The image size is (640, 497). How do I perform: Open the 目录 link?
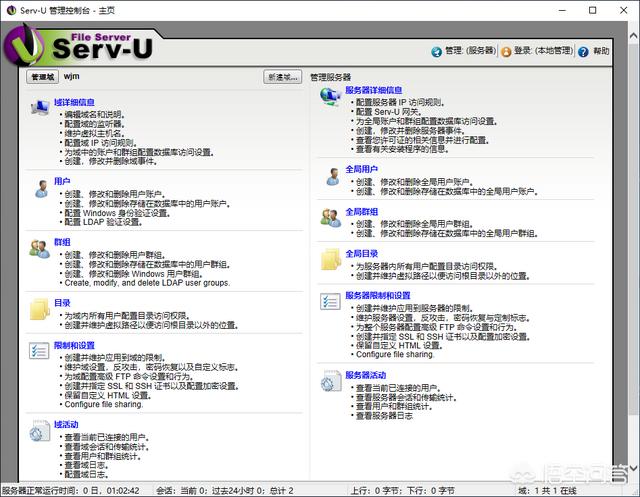tap(62, 303)
